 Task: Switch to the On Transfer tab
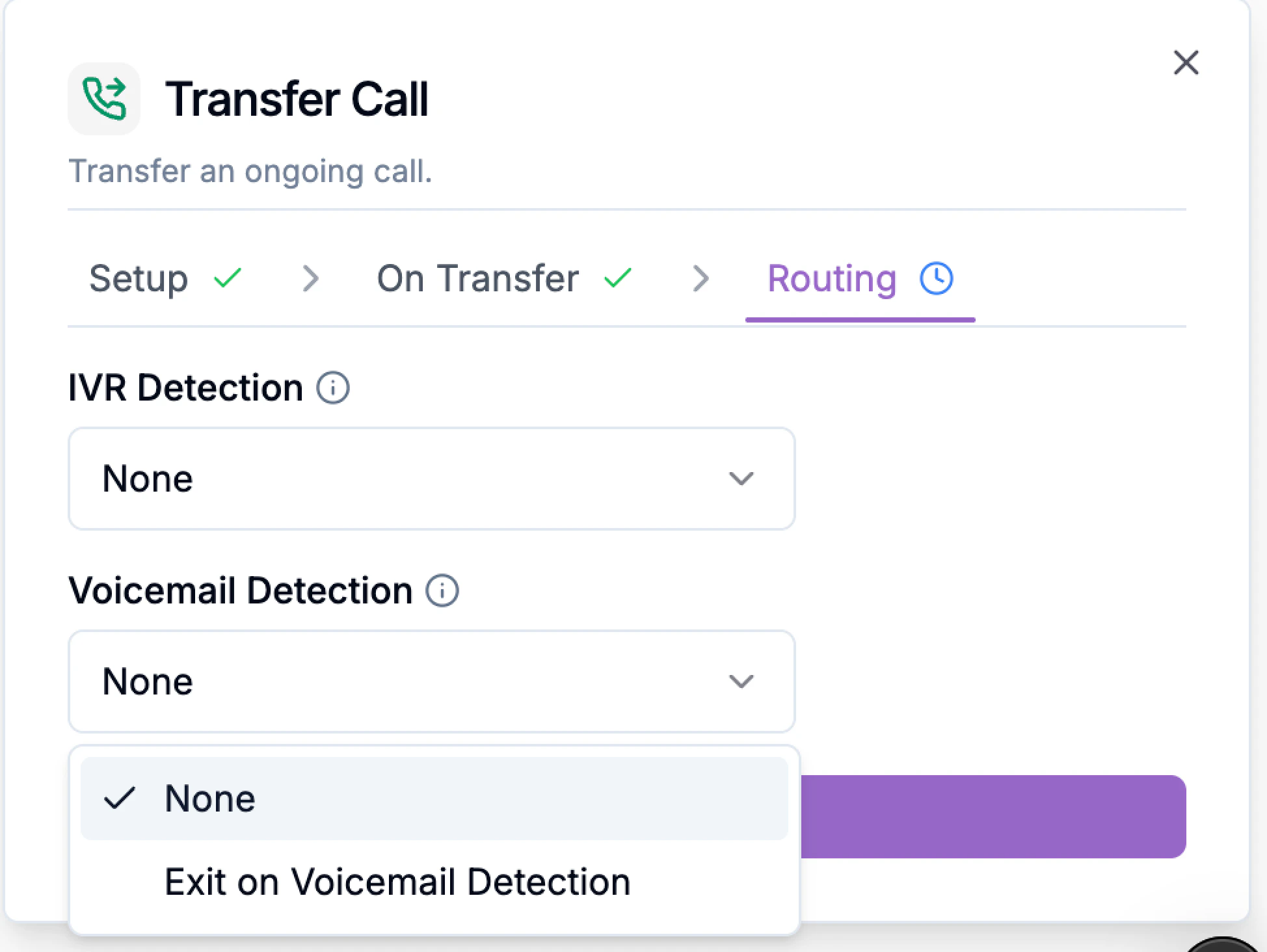478,278
